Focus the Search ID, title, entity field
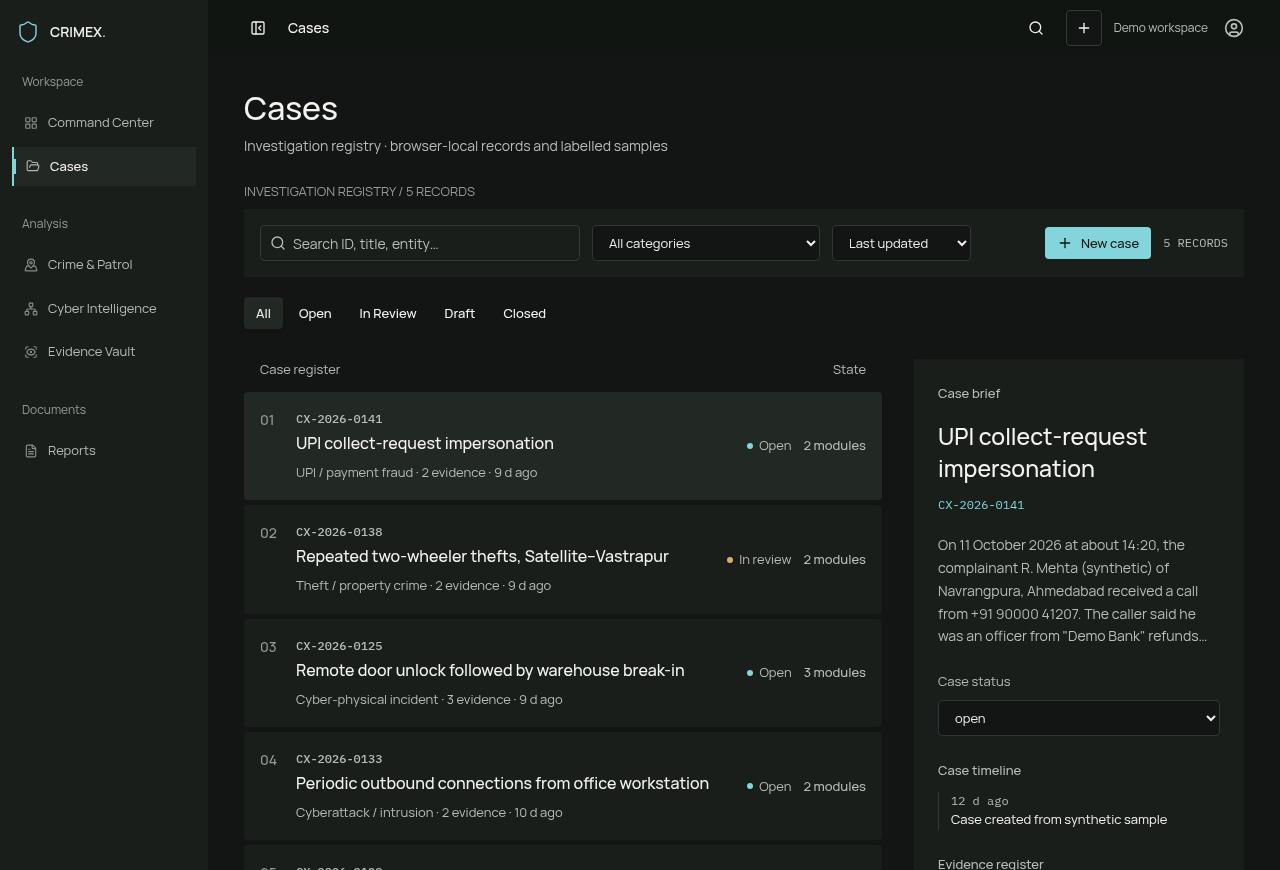This screenshot has width=1280, height=870. tap(420, 243)
